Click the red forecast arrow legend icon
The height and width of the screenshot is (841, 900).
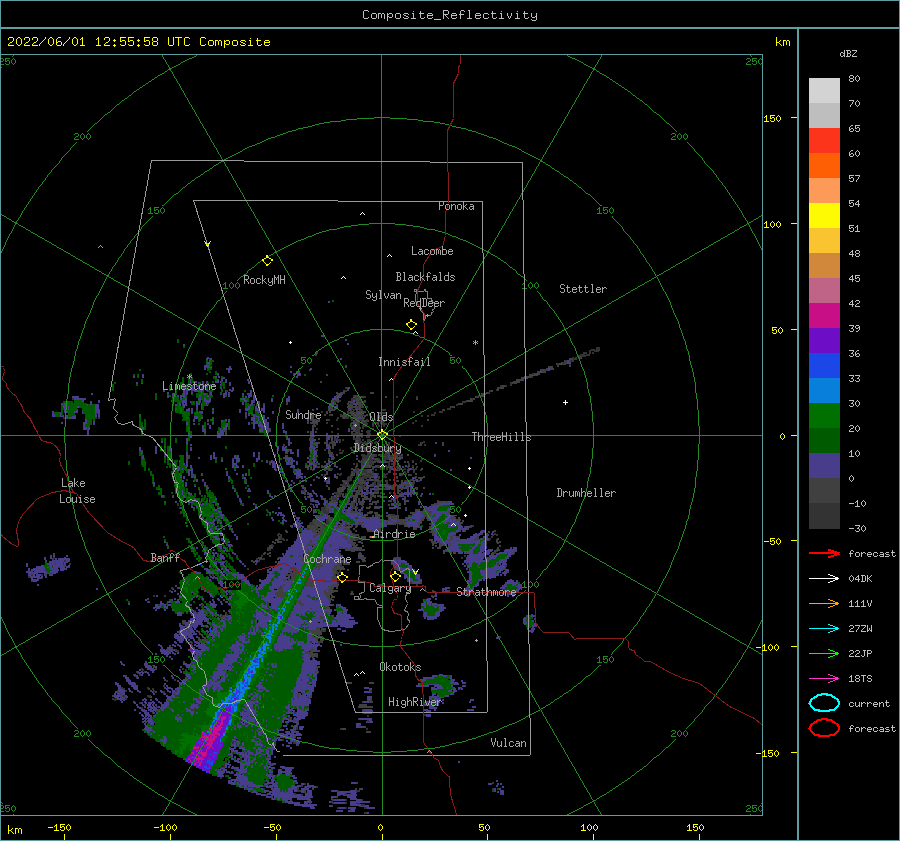click(x=824, y=553)
